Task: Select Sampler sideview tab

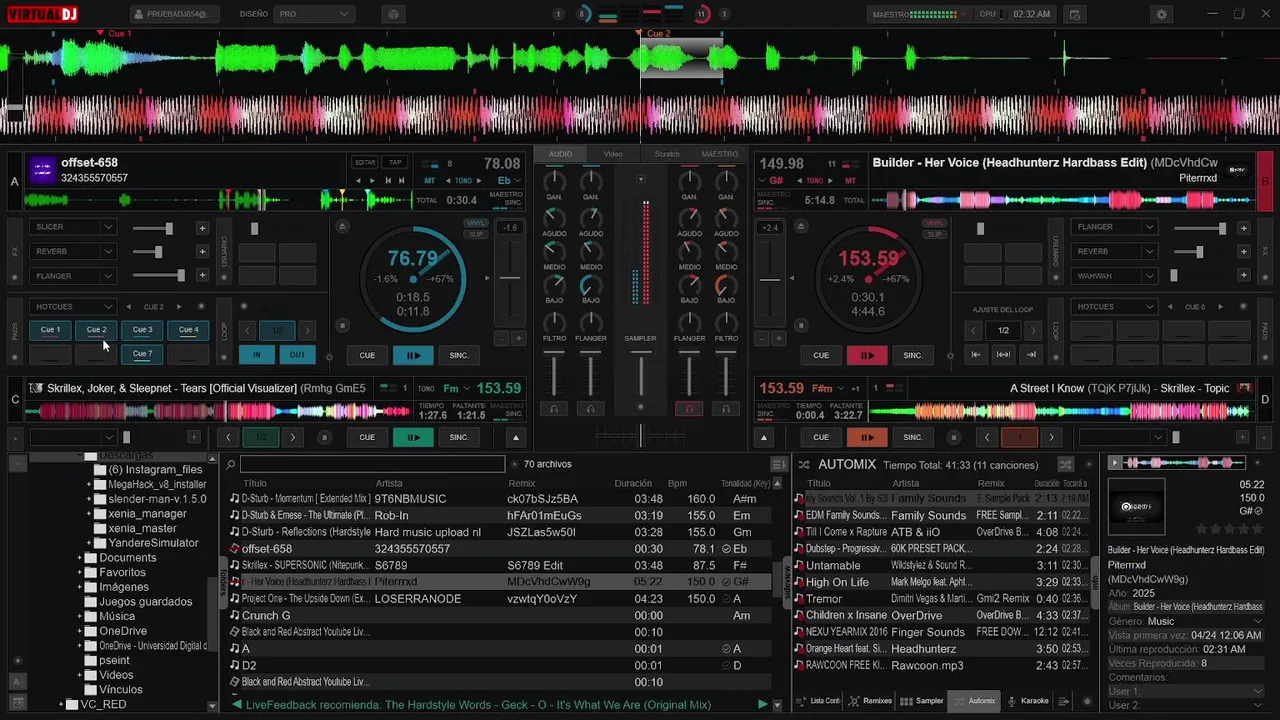Action: [923, 701]
